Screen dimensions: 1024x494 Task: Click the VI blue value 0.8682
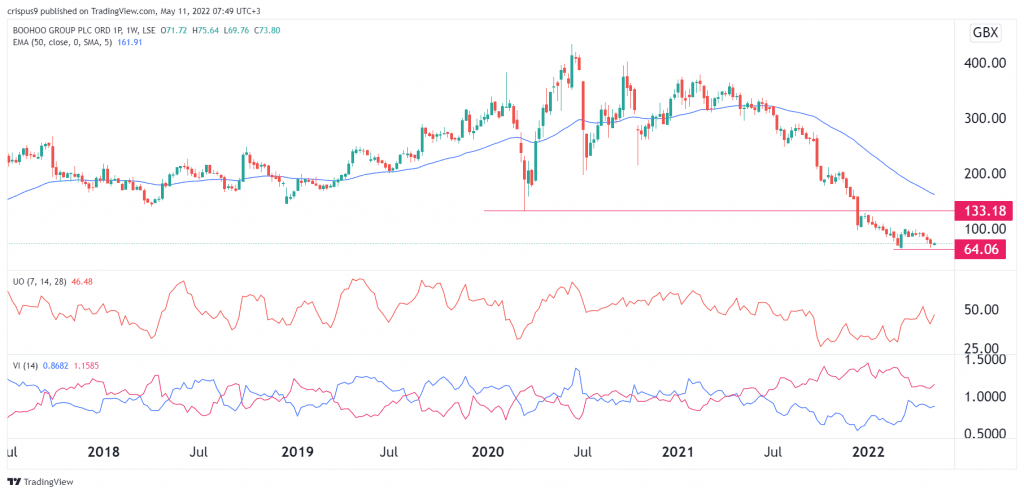(x=54, y=366)
